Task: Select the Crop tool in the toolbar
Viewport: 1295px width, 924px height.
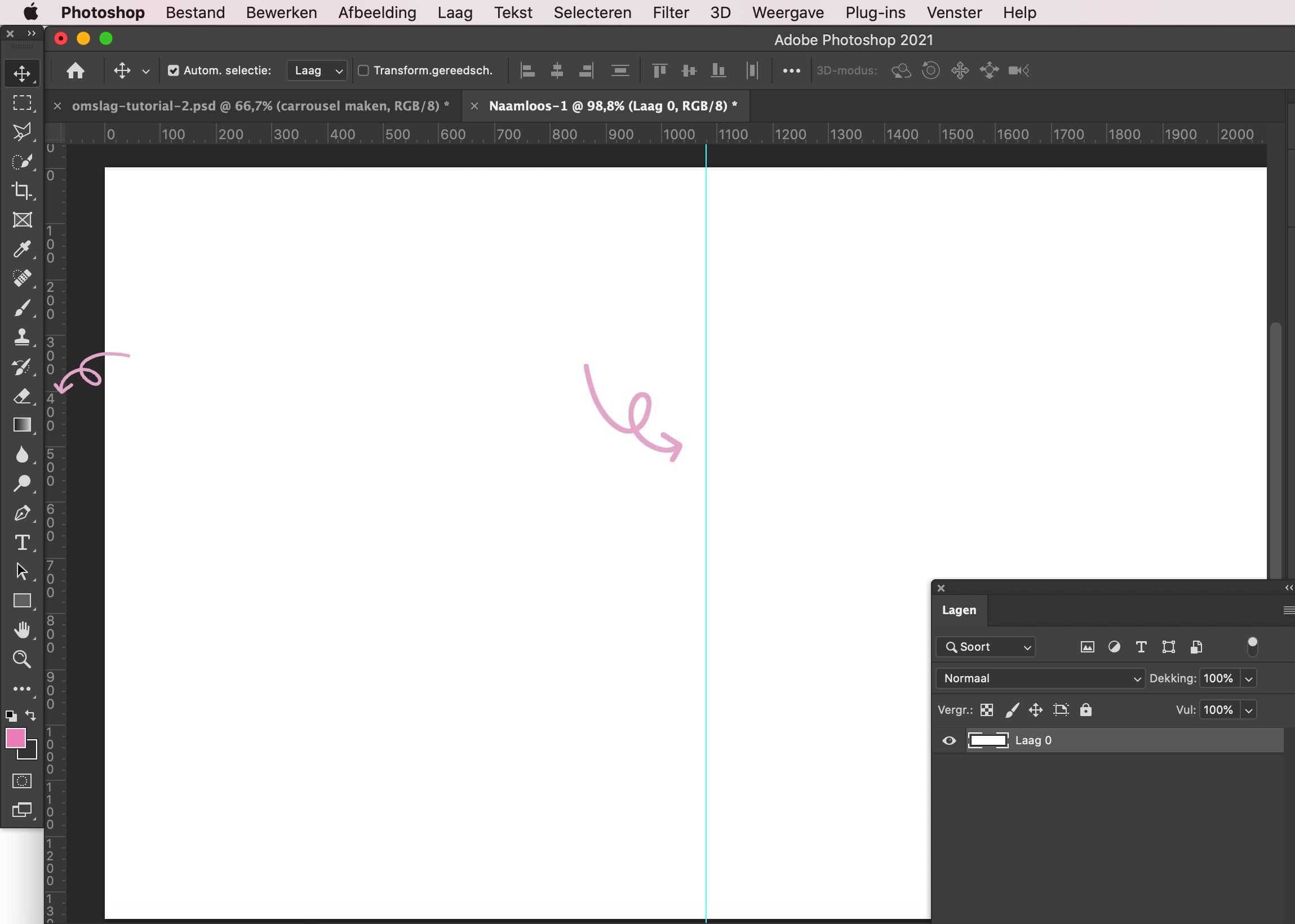Action: 21,190
